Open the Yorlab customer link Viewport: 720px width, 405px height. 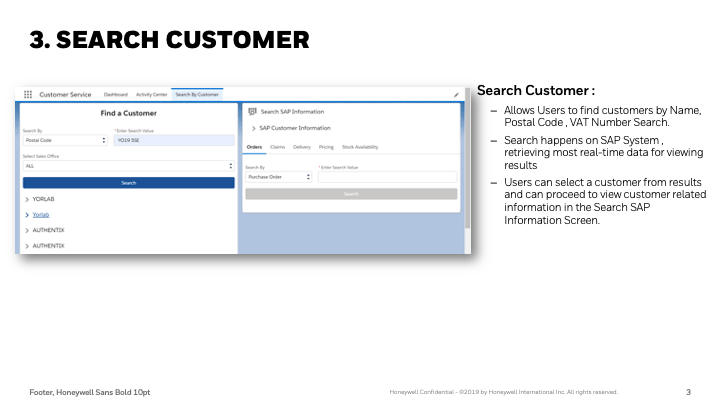point(40,214)
